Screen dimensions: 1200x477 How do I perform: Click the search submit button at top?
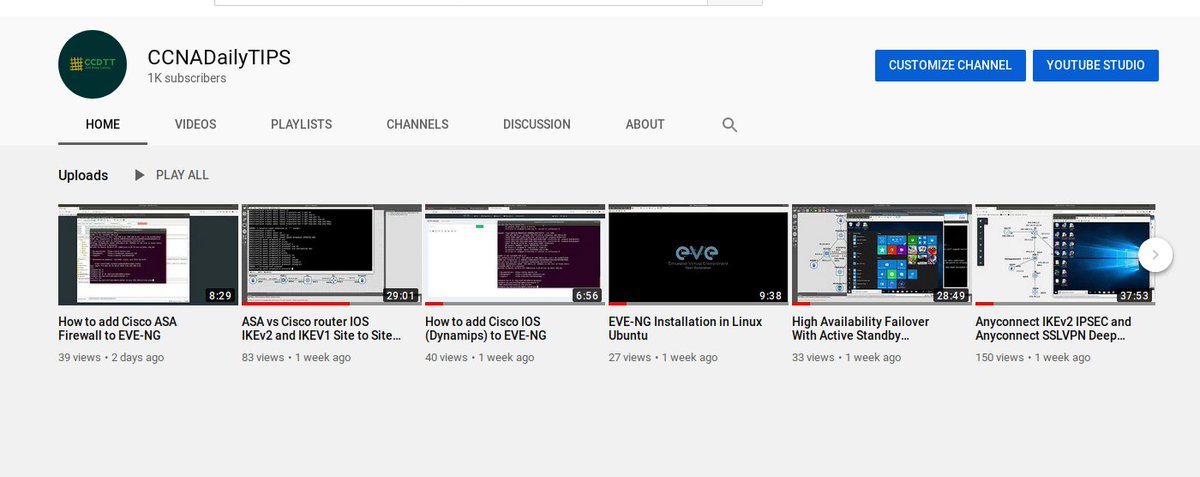tap(735, 3)
